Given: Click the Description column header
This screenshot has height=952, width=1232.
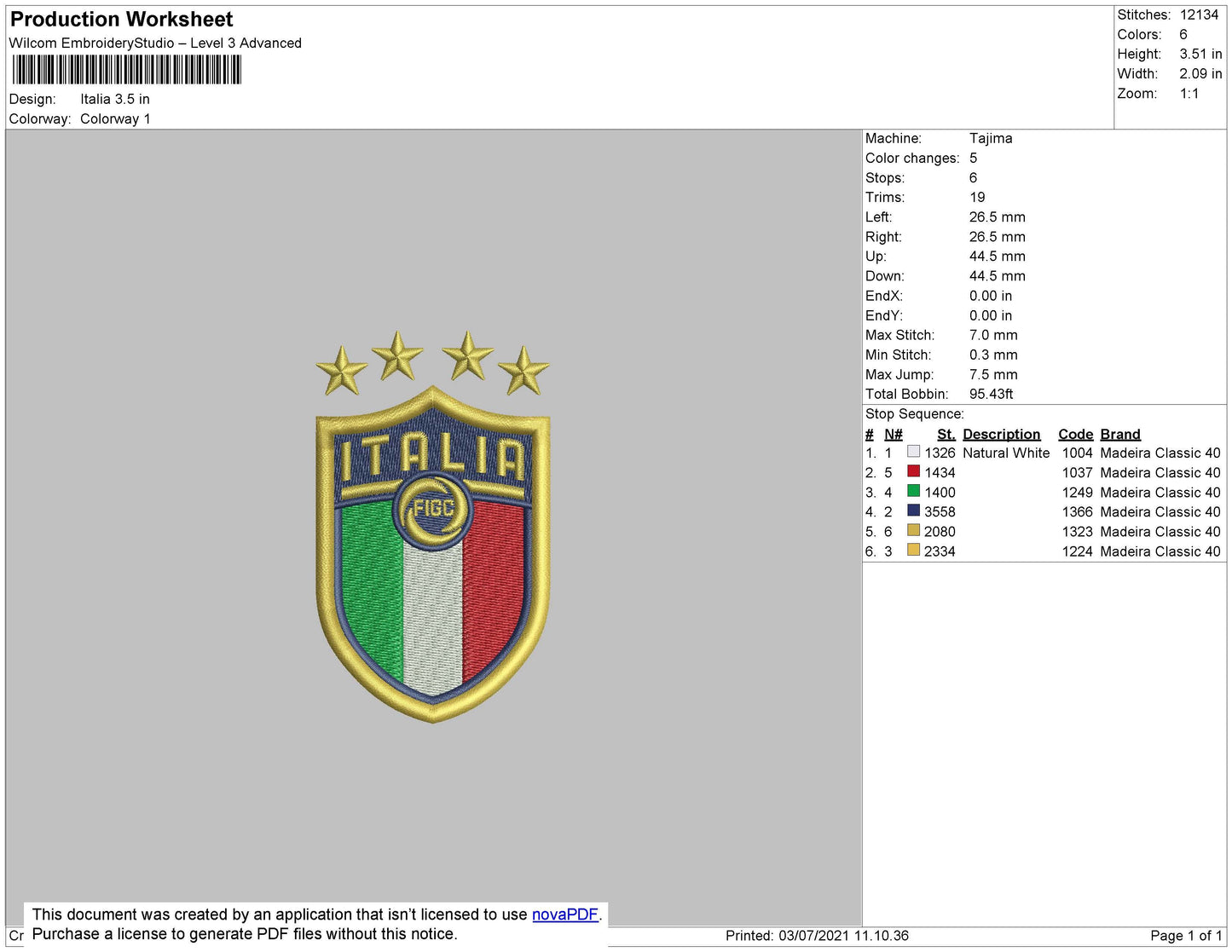Looking at the screenshot, I should coord(1002,434).
